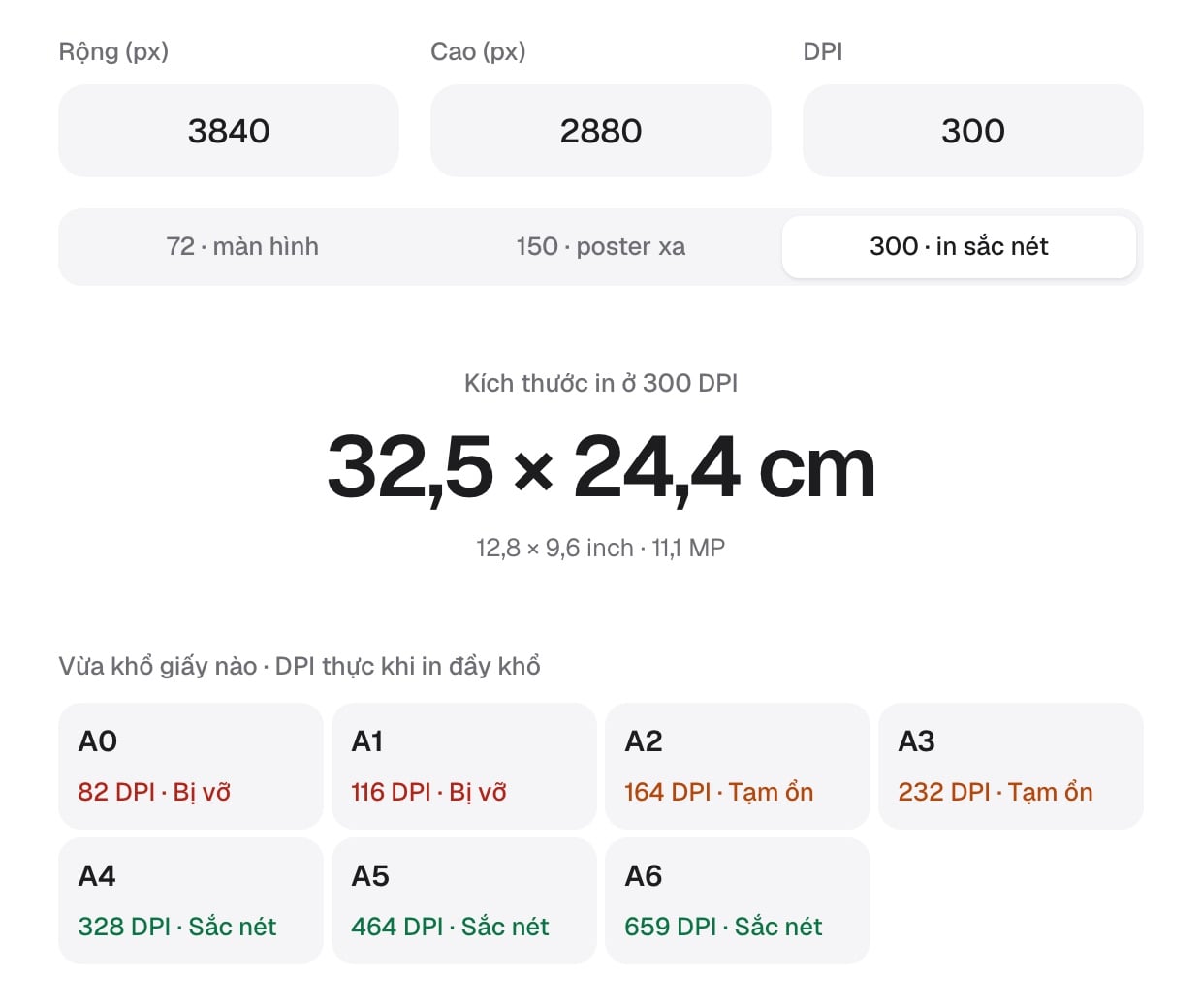The image size is (1202, 1008).
Task: Select the "72 · màn hình" preset
Action: 242,247
